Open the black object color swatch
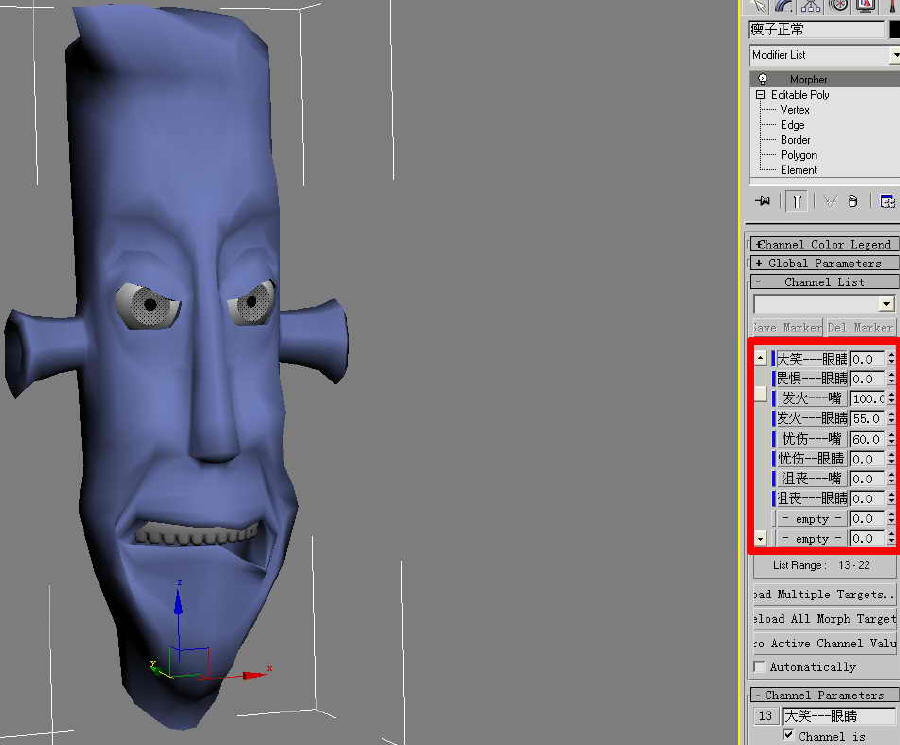This screenshot has height=745, width=900. (894, 29)
